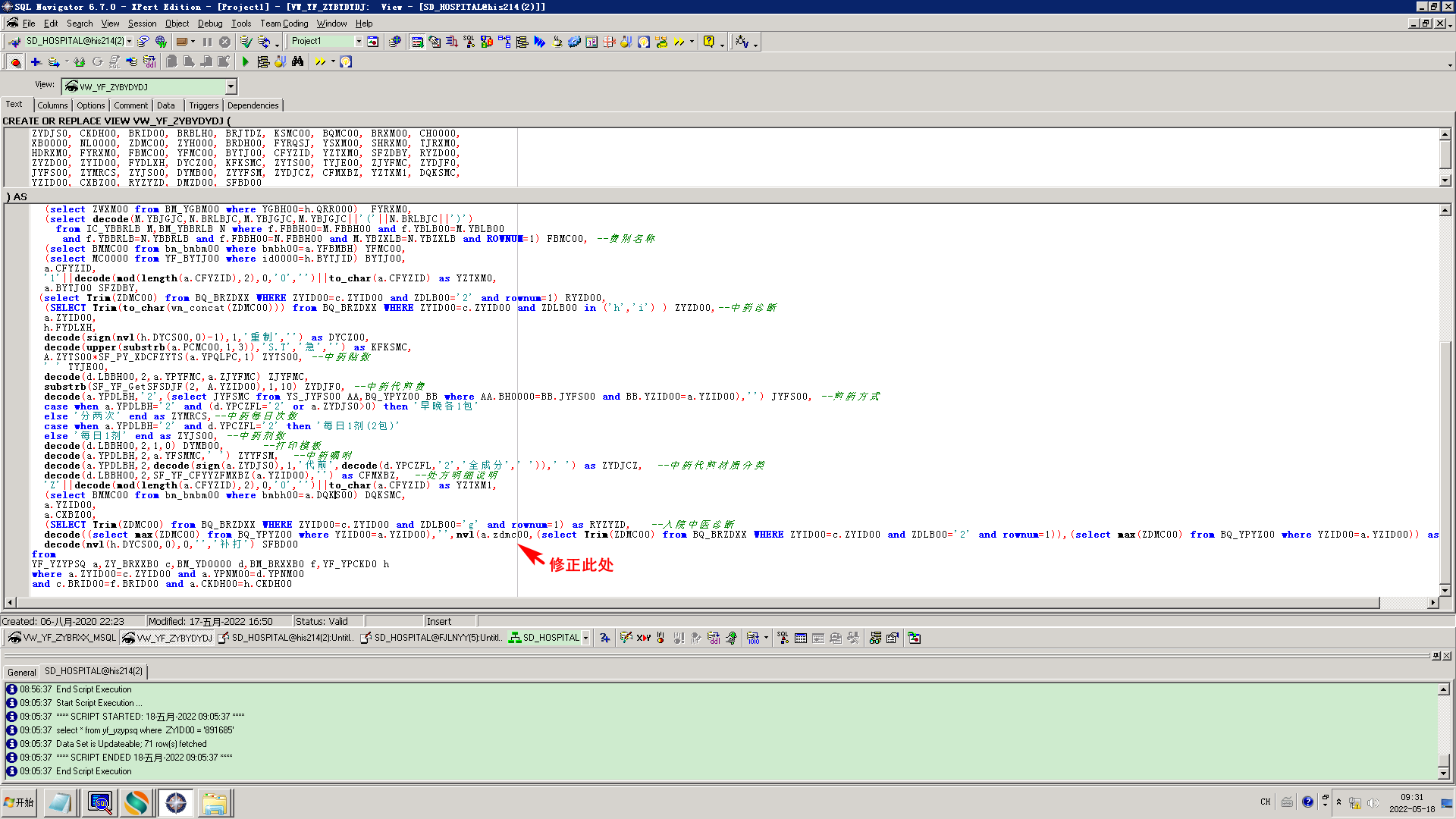Open the Session menu
This screenshot has width=1456, height=819.
point(142,24)
